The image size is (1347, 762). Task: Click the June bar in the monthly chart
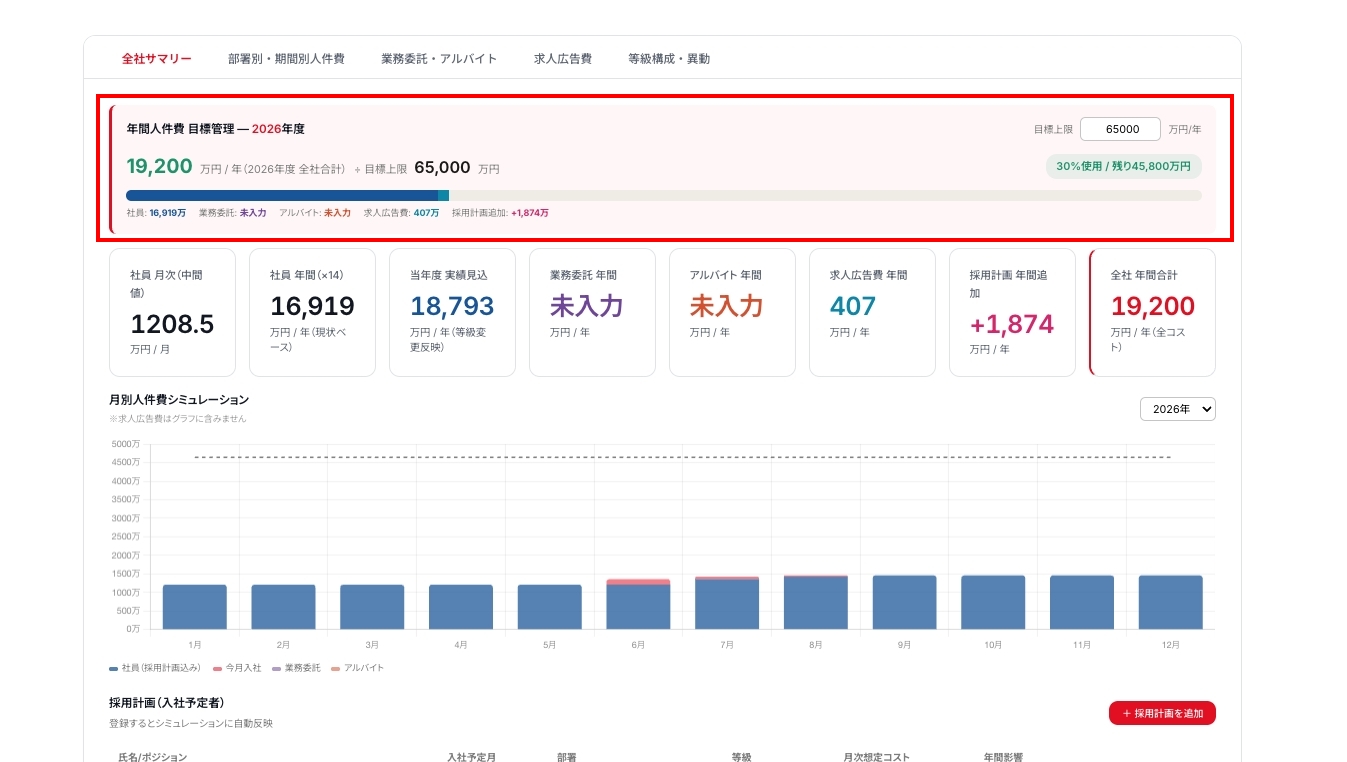[x=638, y=604]
